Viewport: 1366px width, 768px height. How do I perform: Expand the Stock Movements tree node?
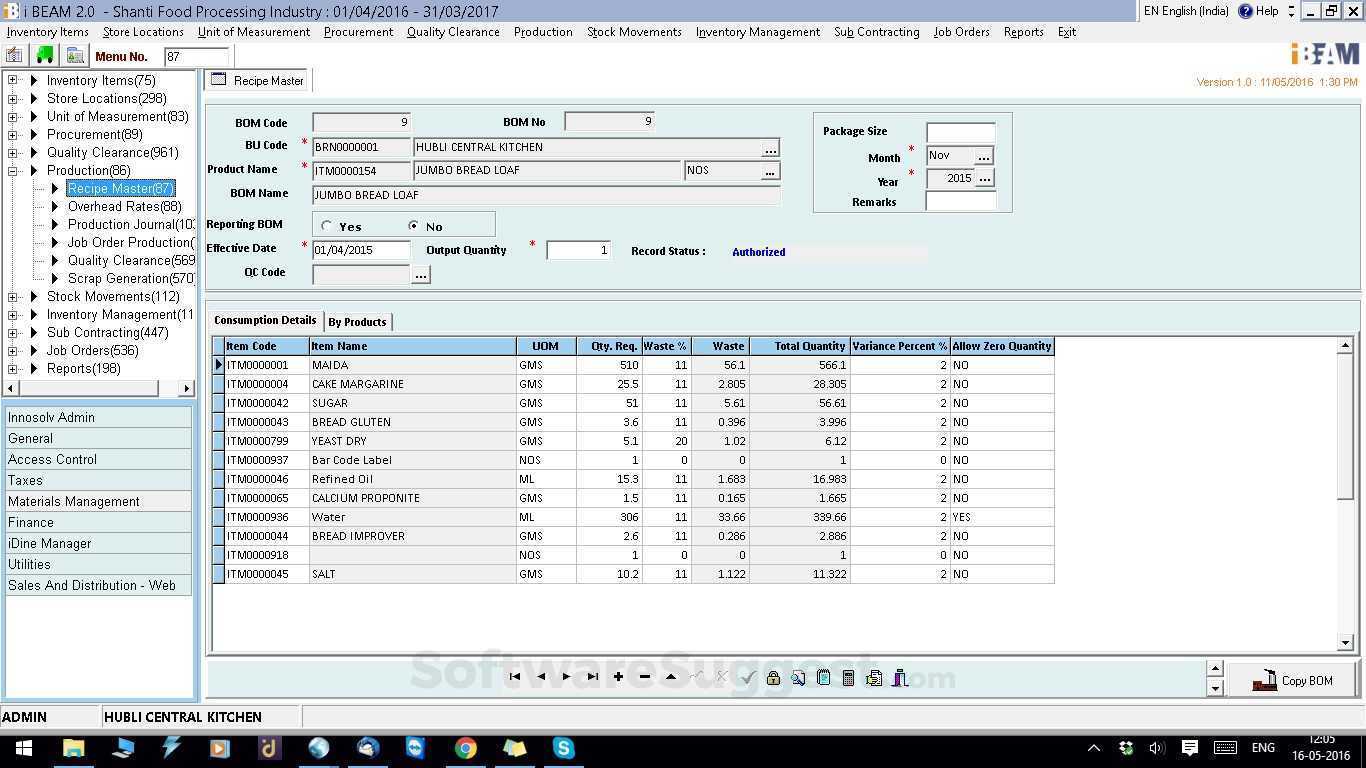[x=13, y=296]
